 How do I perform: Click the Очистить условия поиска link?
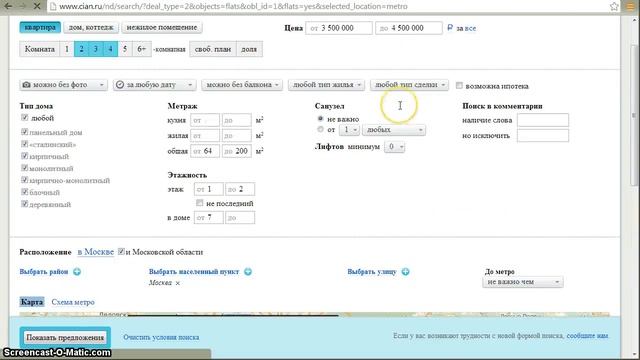[161, 337]
